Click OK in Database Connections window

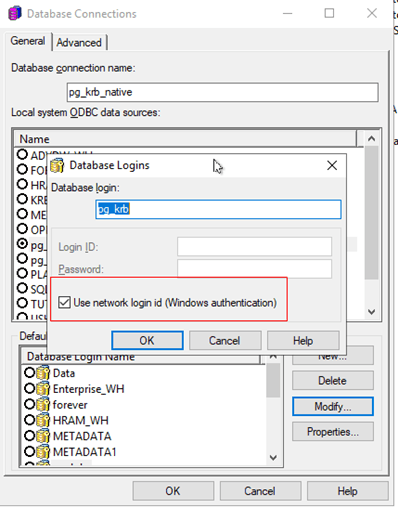pyautogui.click(x=173, y=491)
